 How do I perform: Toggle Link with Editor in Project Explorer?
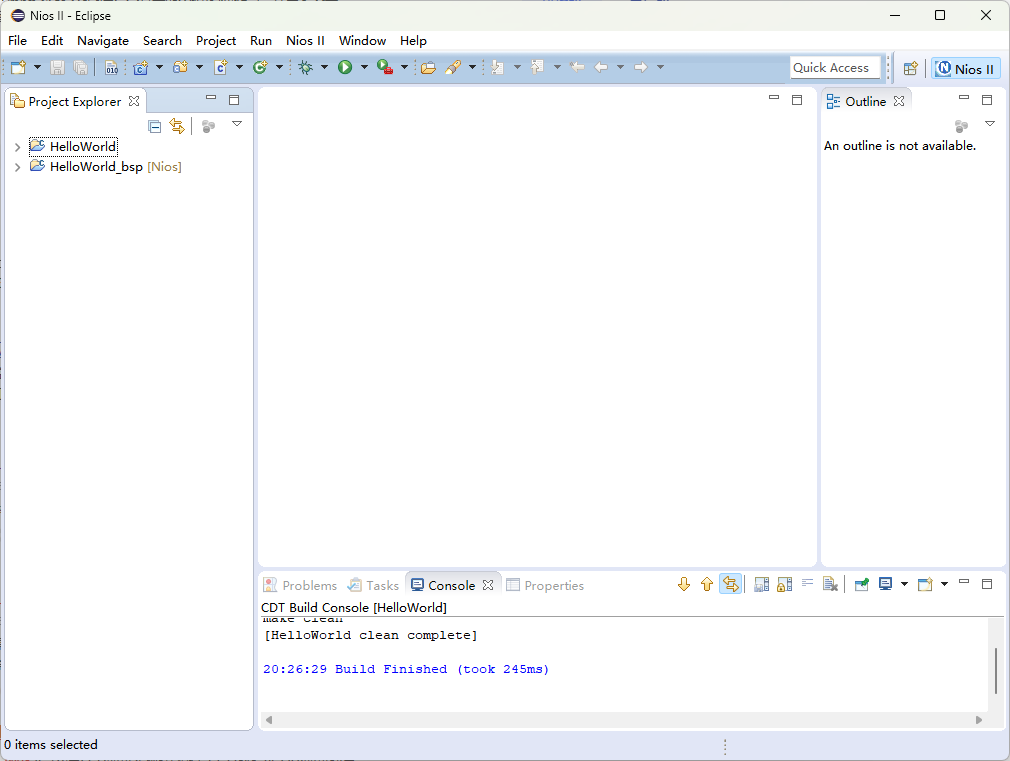tap(176, 126)
